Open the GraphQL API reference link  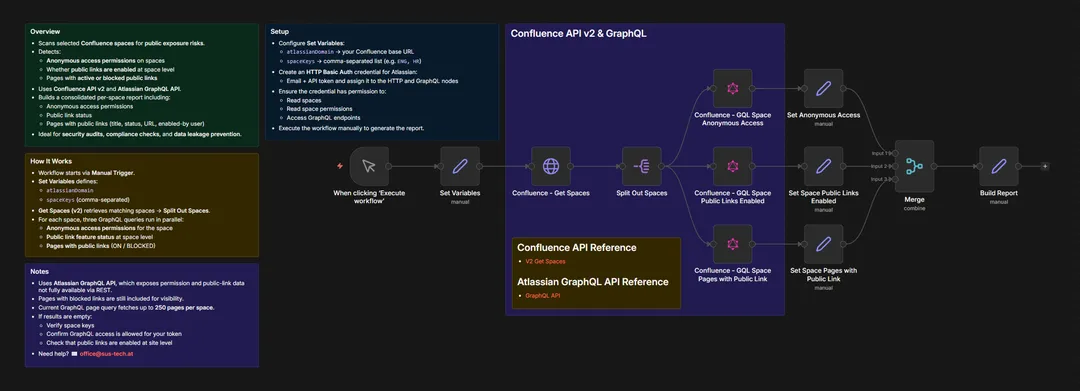543,295
